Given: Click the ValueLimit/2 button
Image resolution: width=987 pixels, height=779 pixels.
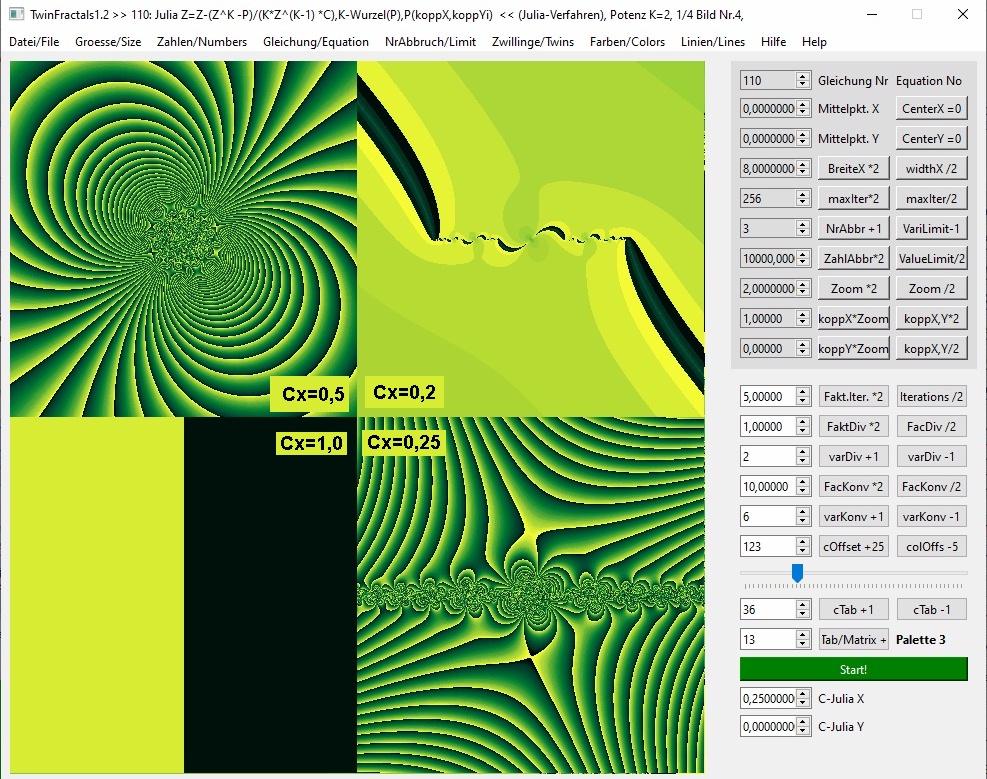Looking at the screenshot, I should pyautogui.click(x=932, y=259).
